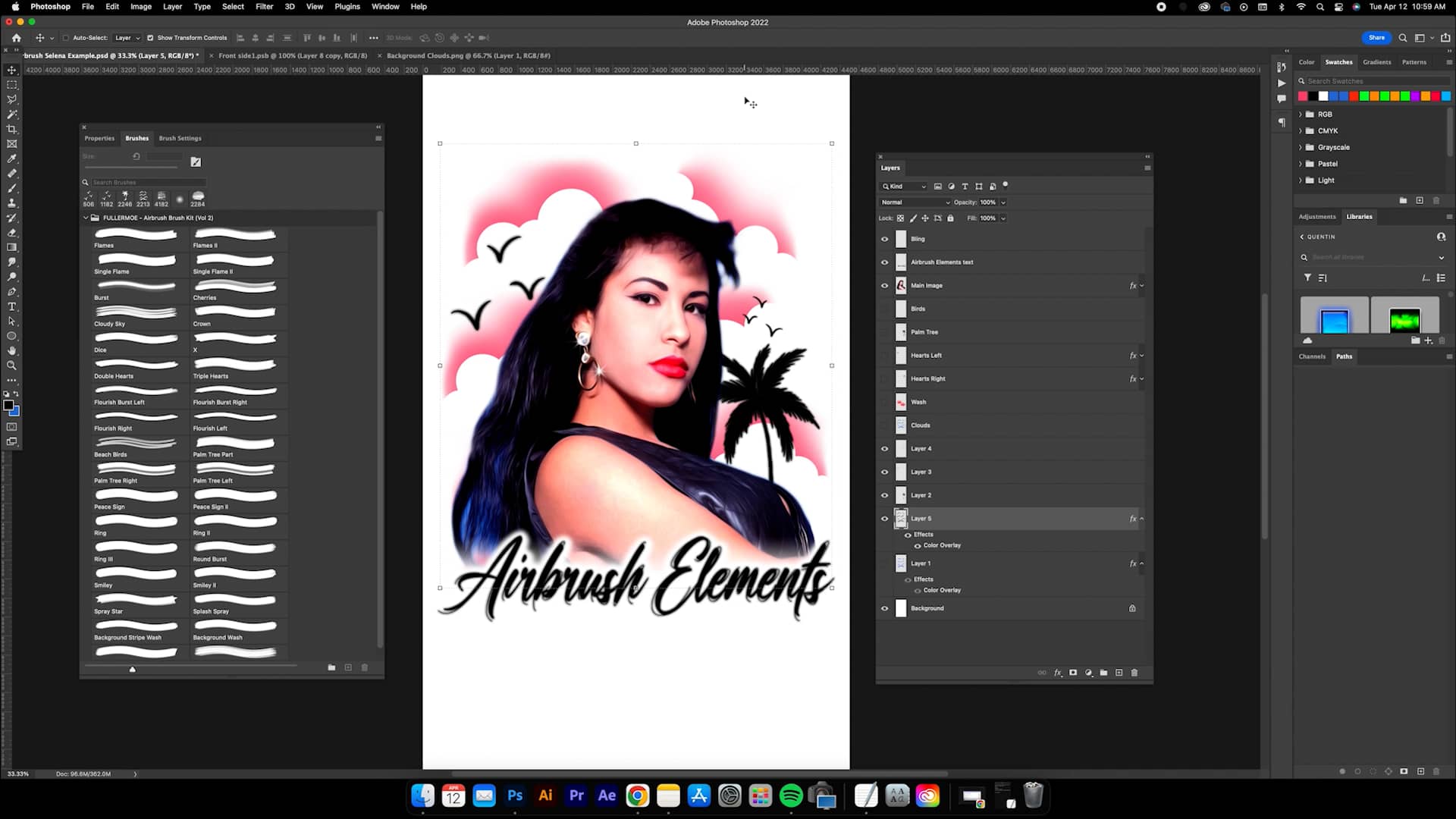1456x819 pixels.
Task: Expand the CMYK swatch group
Action: [x=1301, y=131]
